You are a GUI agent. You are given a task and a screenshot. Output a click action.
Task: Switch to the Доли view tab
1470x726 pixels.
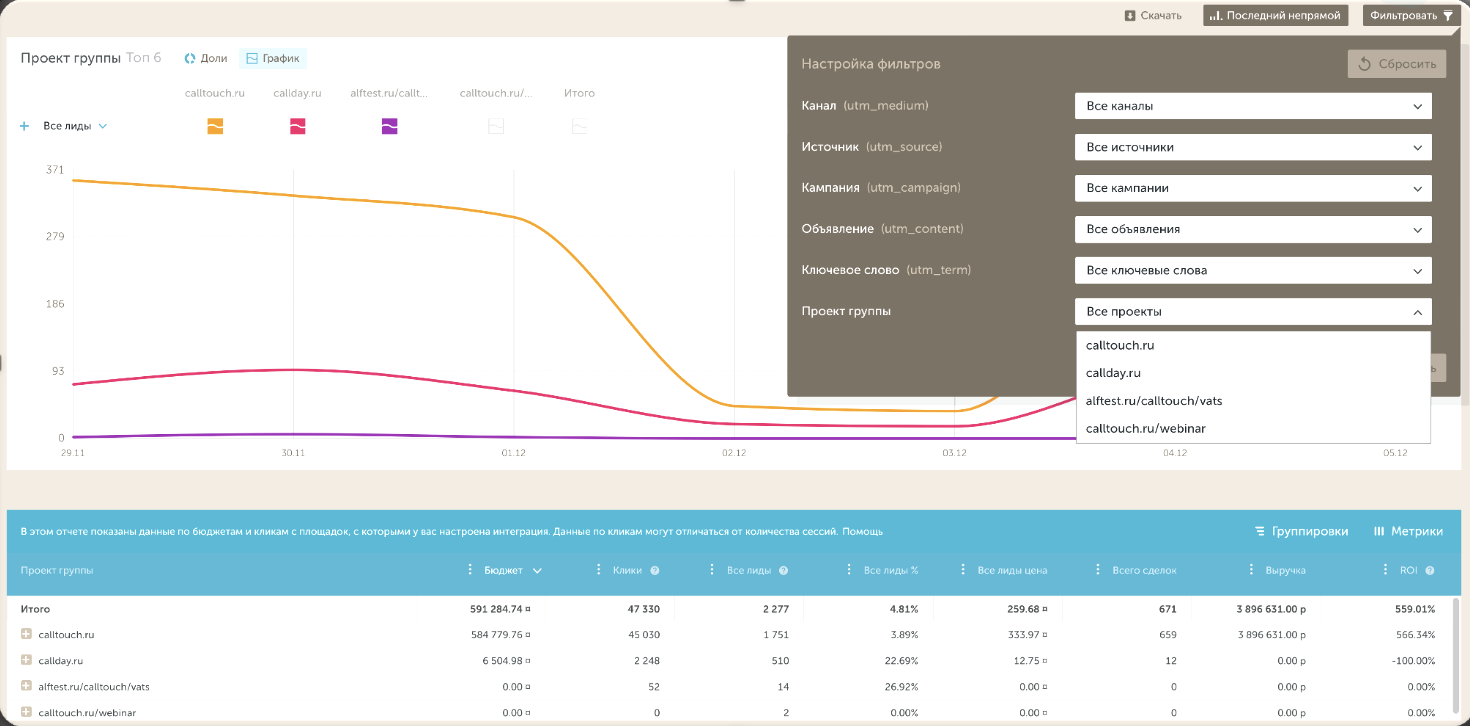point(206,58)
